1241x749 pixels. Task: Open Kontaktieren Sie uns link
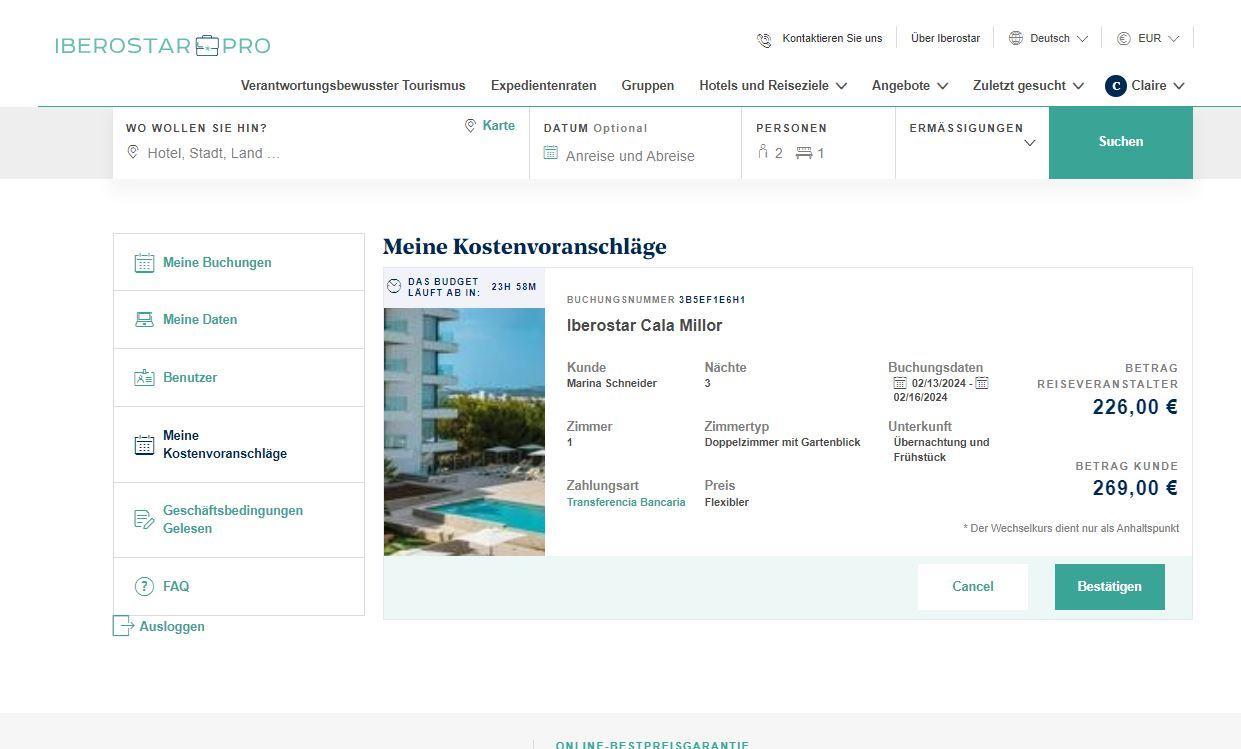832,38
